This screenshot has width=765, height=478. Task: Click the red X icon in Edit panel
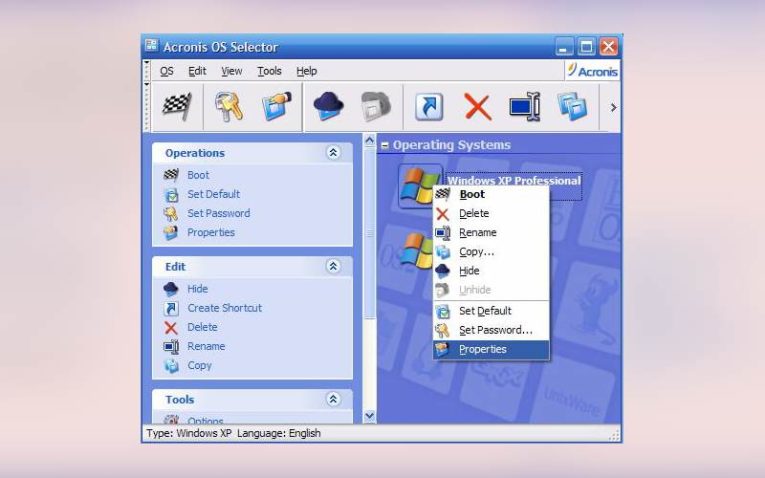pyautogui.click(x=171, y=327)
